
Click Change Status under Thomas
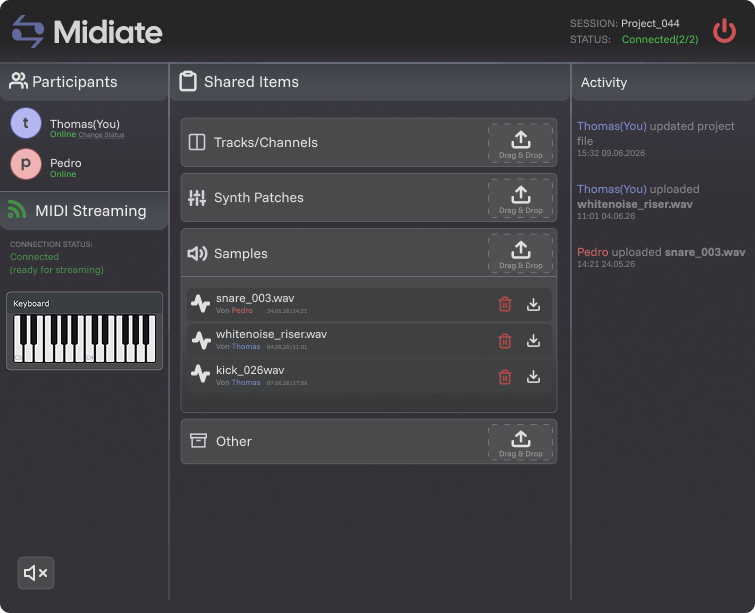(101, 135)
